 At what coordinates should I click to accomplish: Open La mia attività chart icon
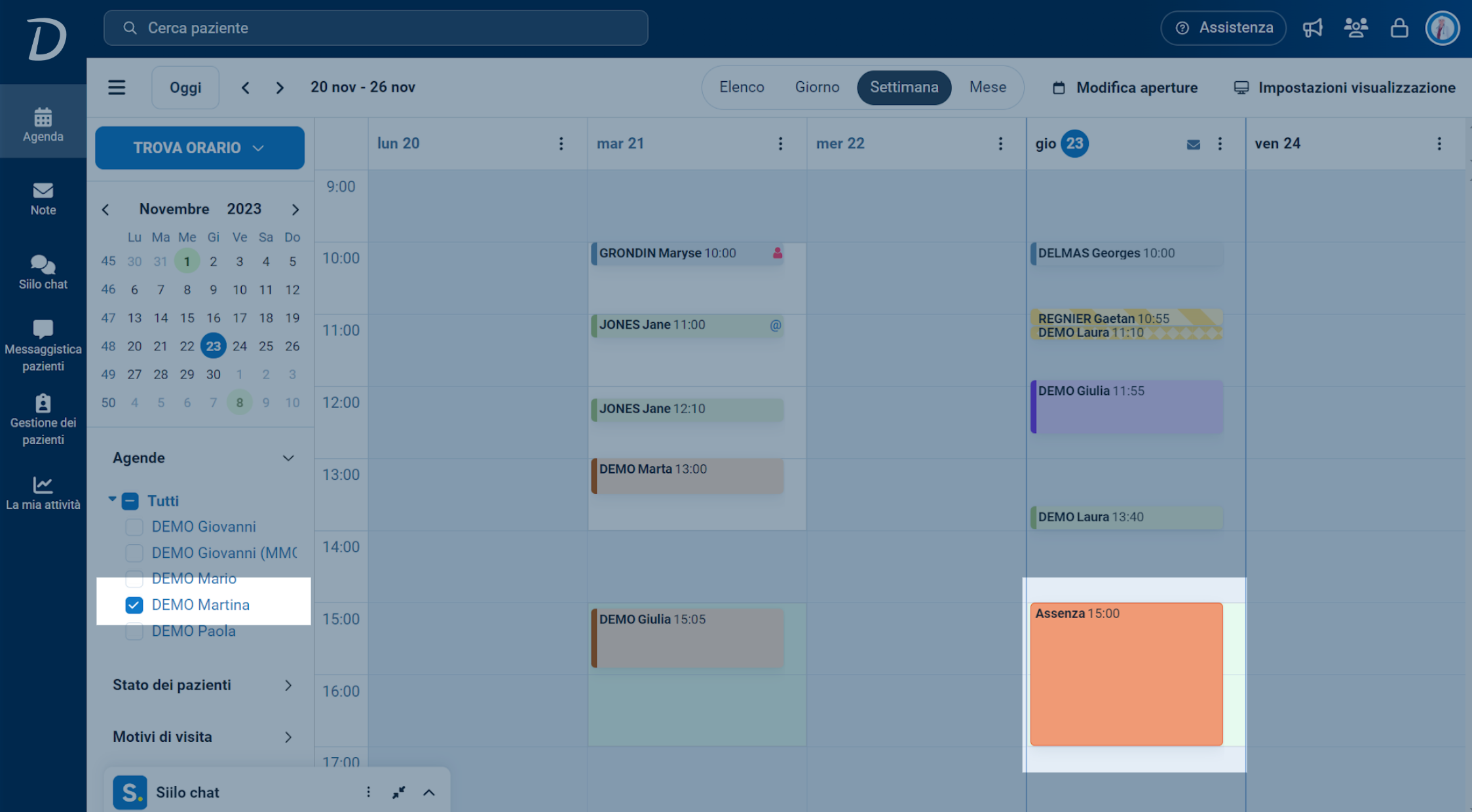(43, 493)
